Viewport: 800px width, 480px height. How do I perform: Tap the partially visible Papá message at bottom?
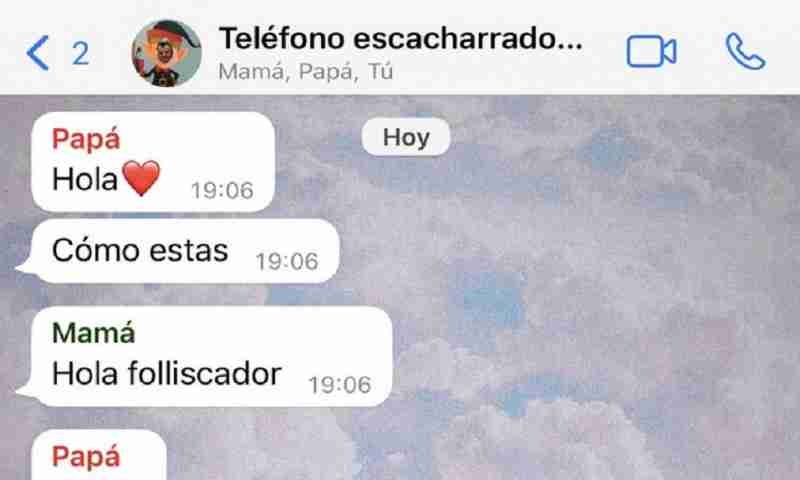(99, 455)
